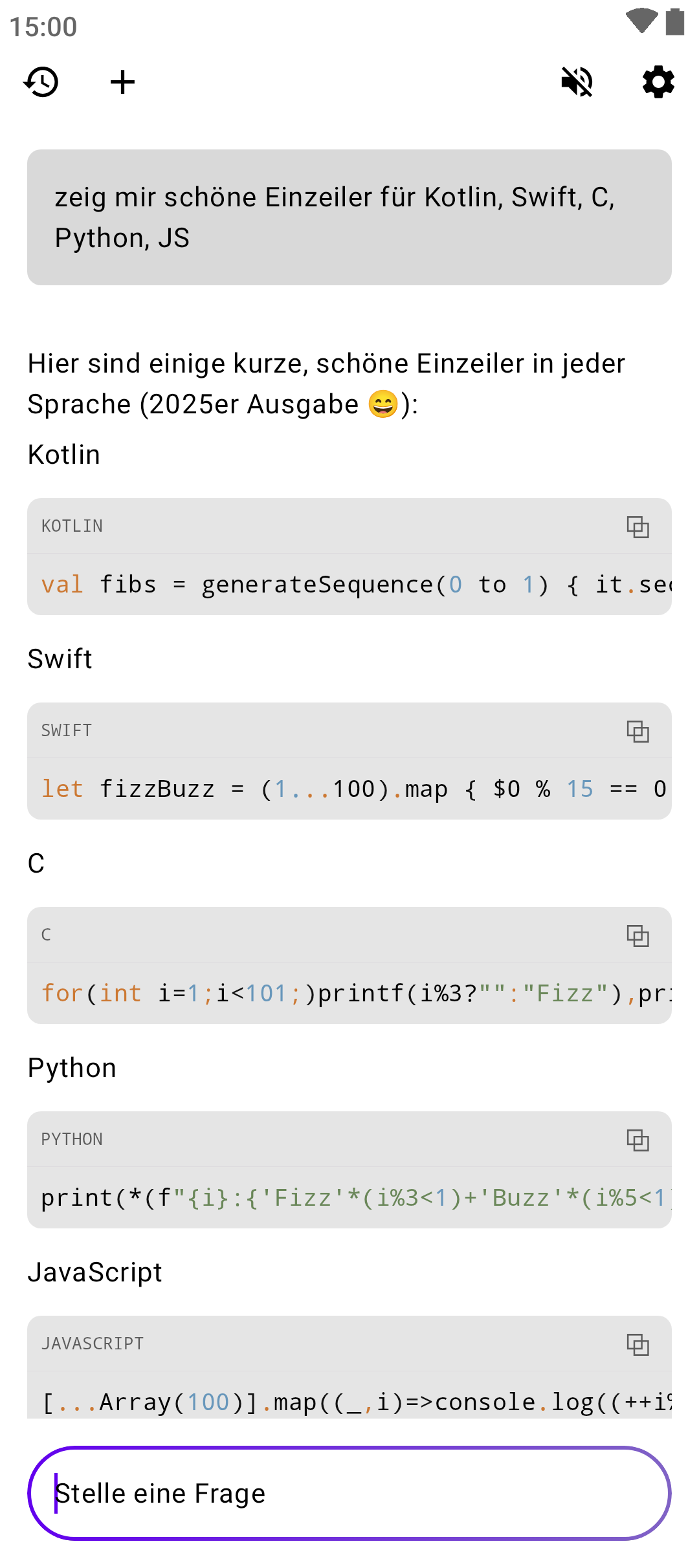Screen dimensions: 699x1568
Task: Copy the C code snippet
Action: (638, 935)
